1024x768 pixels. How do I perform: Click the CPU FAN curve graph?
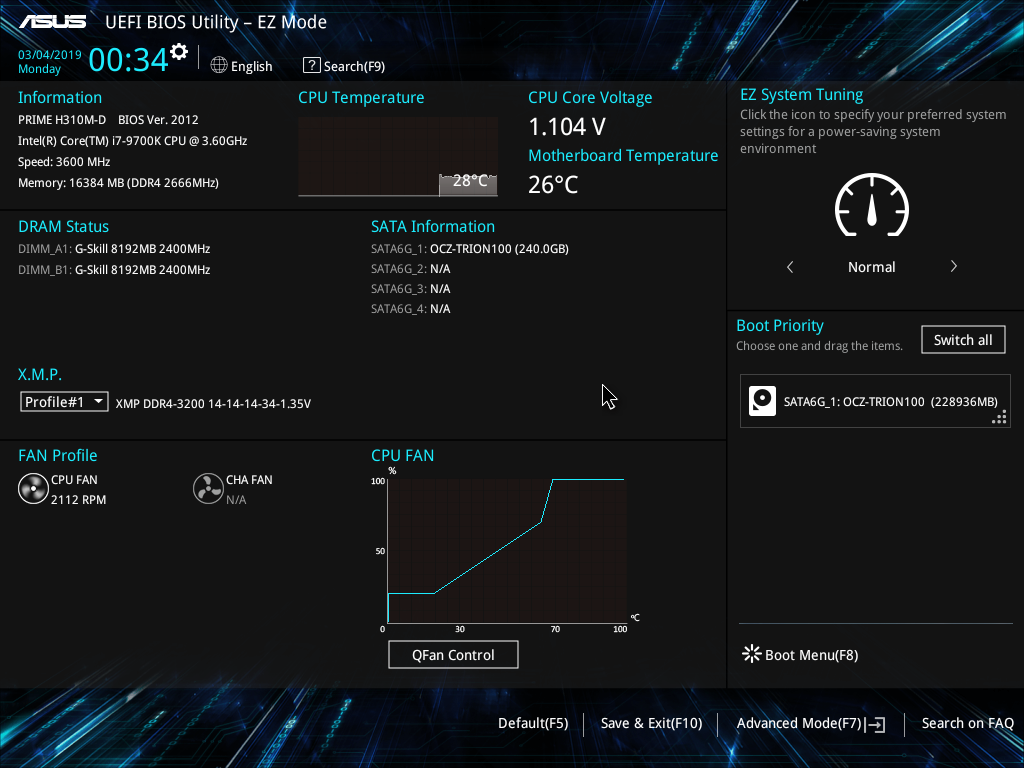pos(507,551)
